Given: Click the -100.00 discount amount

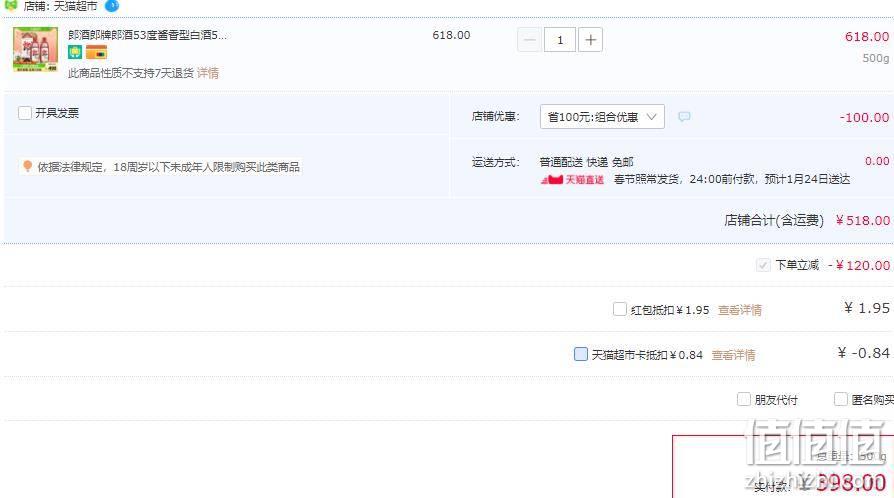Looking at the screenshot, I should click(x=864, y=118).
